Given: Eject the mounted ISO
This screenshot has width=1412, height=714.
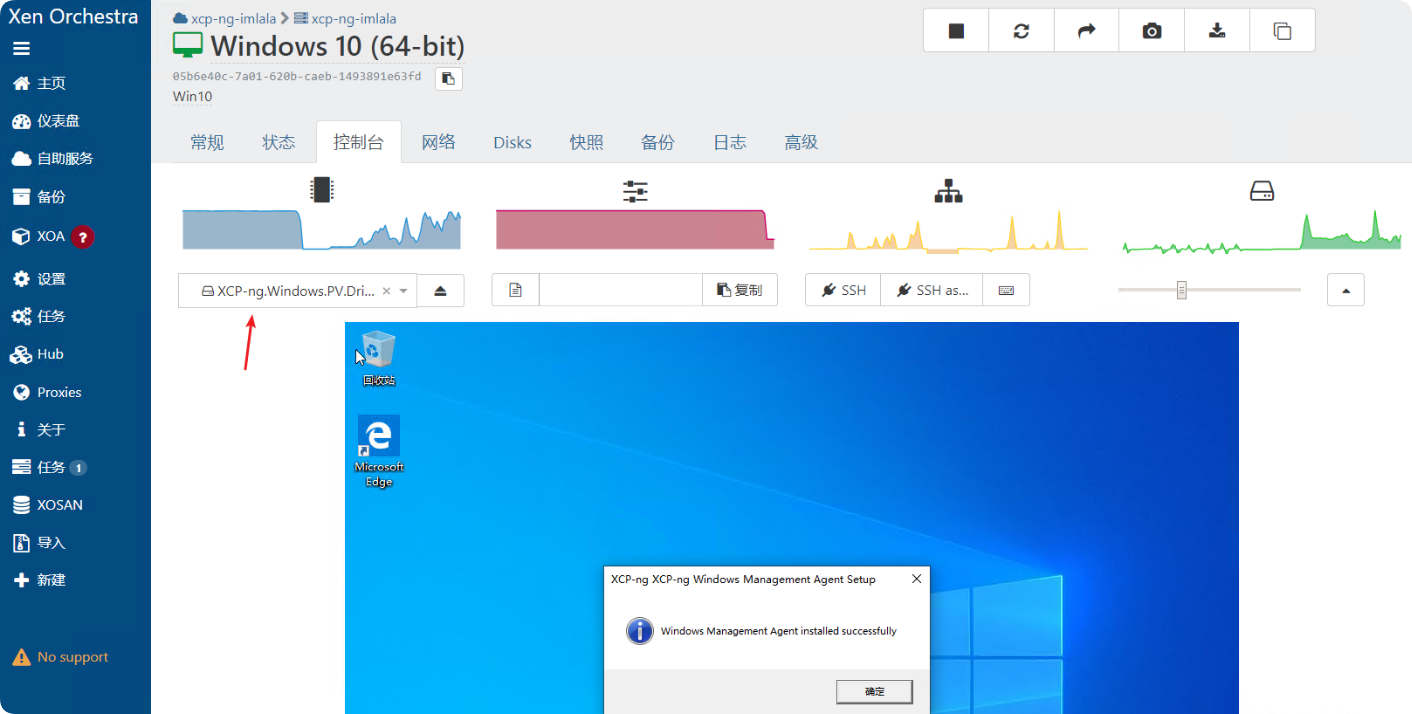Looking at the screenshot, I should tap(441, 290).
